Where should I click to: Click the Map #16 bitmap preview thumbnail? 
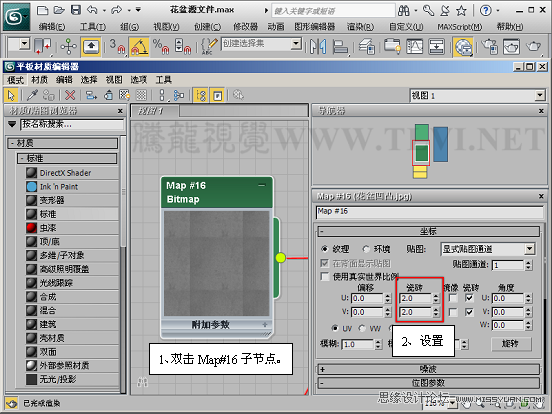(217, 263)
